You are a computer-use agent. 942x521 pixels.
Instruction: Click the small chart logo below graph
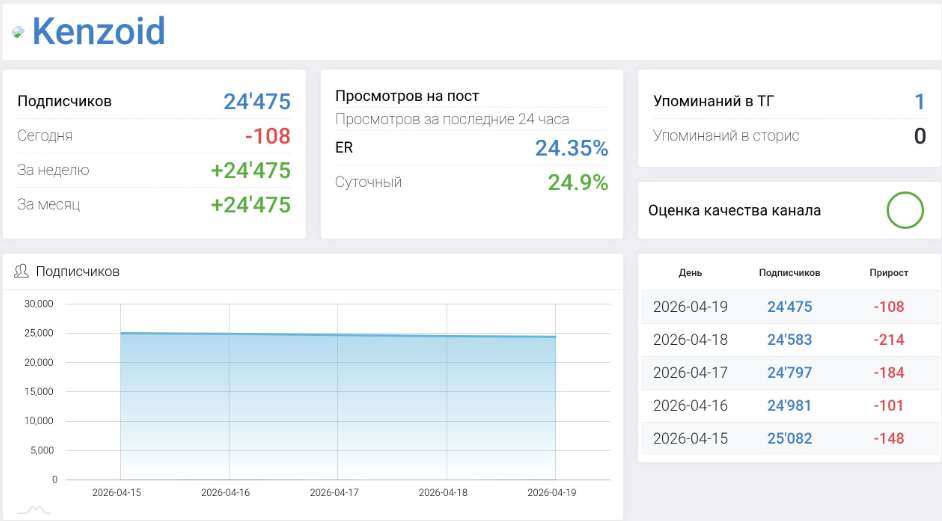tap(34, 510)
